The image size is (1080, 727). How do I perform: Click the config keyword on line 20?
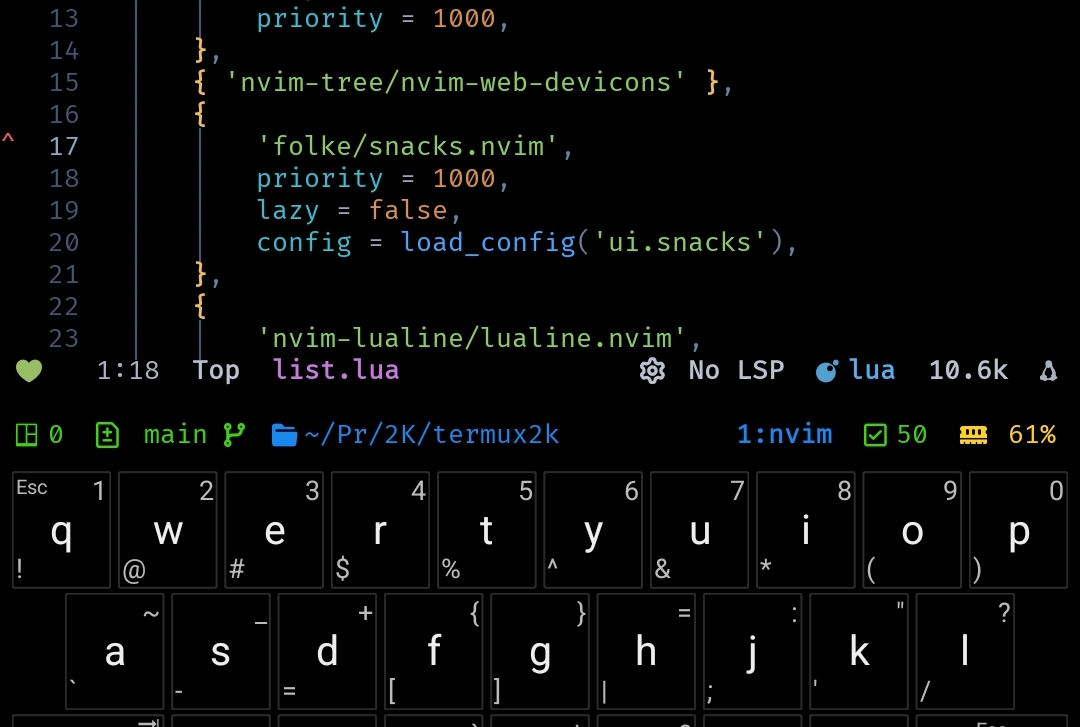click(x=304, y=243)
